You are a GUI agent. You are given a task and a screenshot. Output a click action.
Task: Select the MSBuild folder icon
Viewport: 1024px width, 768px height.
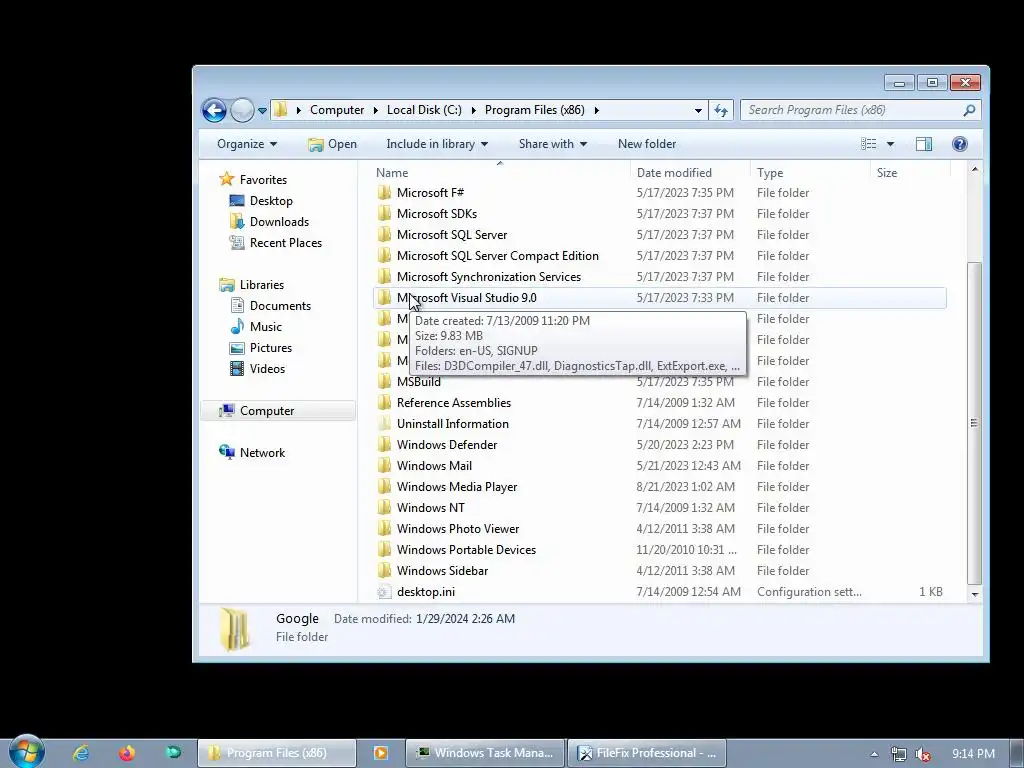385,381
